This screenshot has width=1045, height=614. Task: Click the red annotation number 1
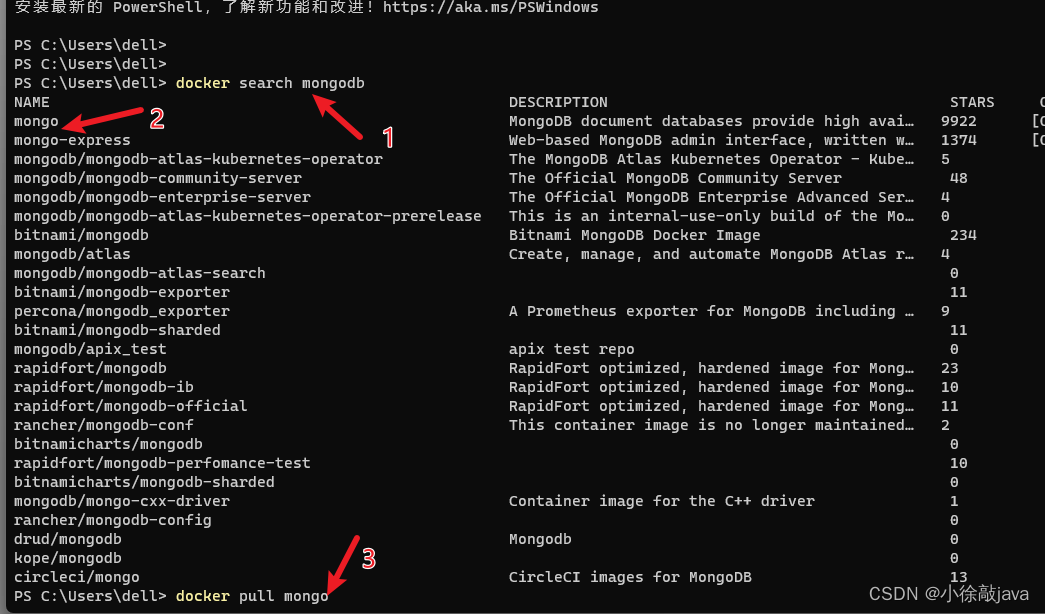coord(389,137)
